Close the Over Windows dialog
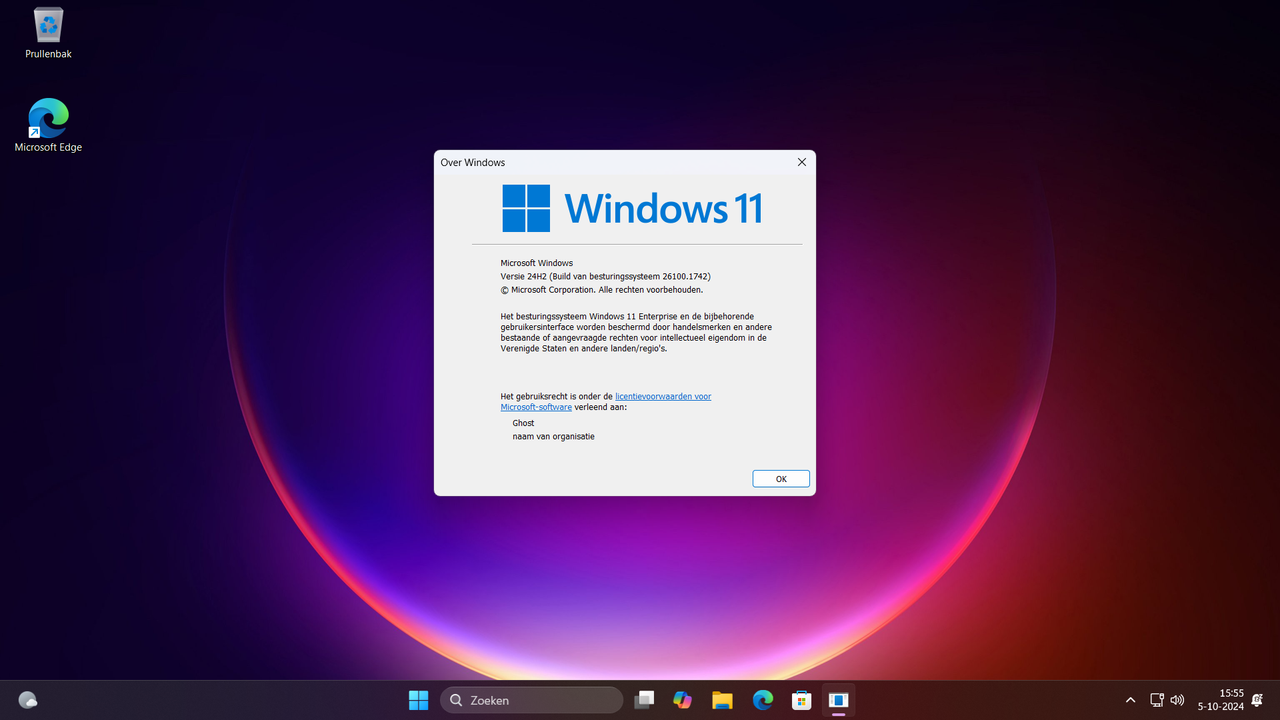The width and height of the screenshot is (1280, 720). [x=801, y=162]
